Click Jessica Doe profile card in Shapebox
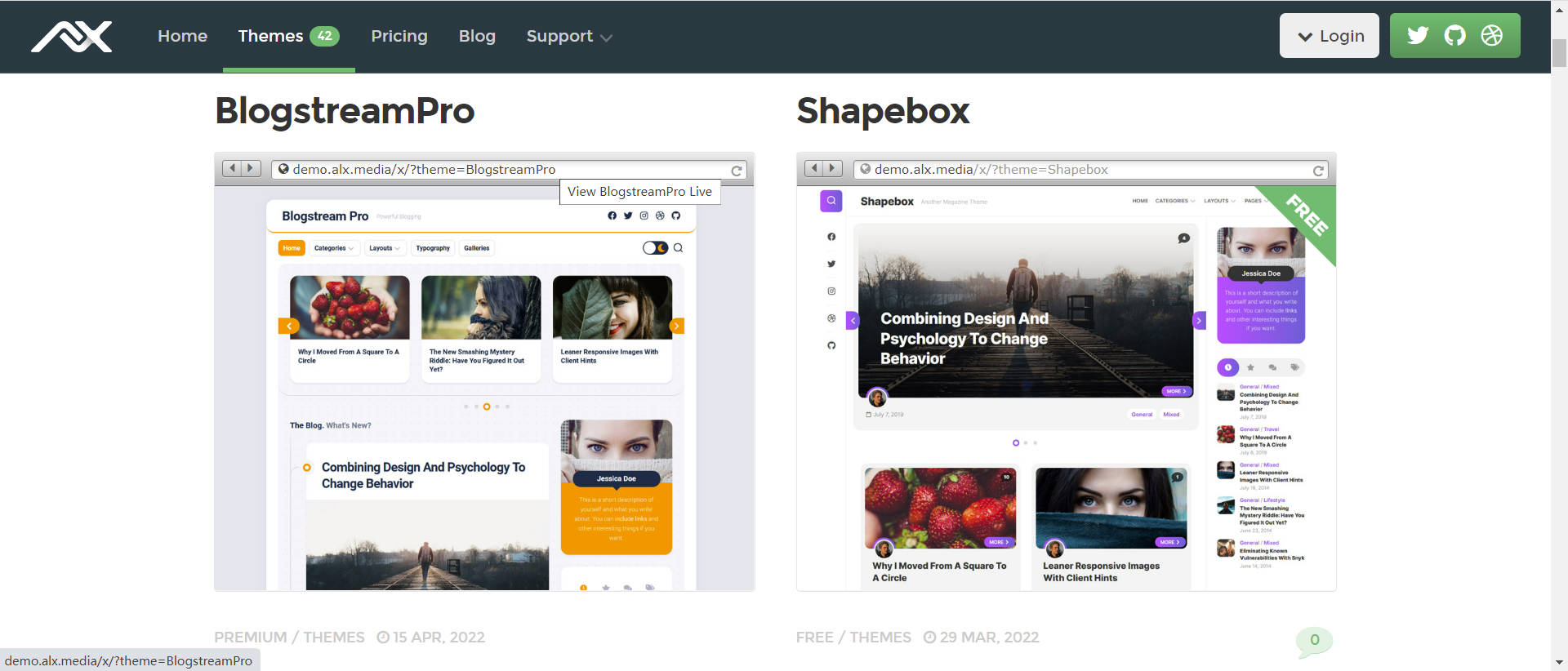The image size is (1568, 671). 1260,286
